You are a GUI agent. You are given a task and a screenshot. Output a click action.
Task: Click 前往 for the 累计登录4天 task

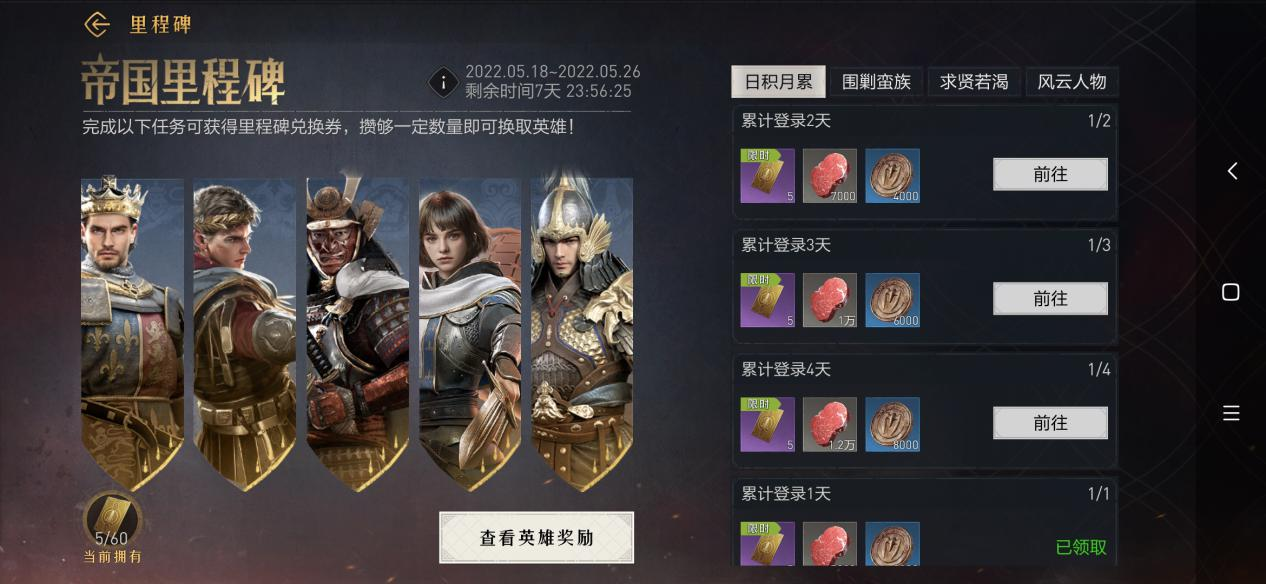(x=1050, y=423)
